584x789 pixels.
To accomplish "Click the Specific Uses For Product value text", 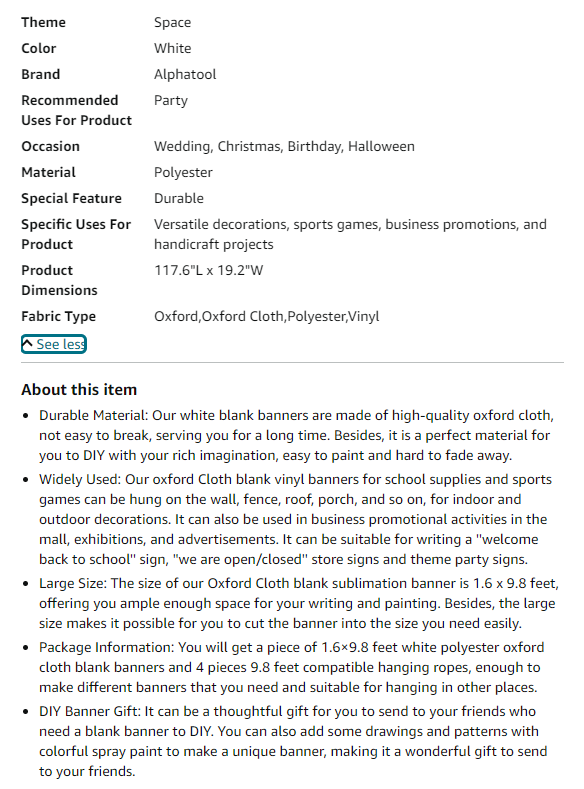I will pos(350,234).
